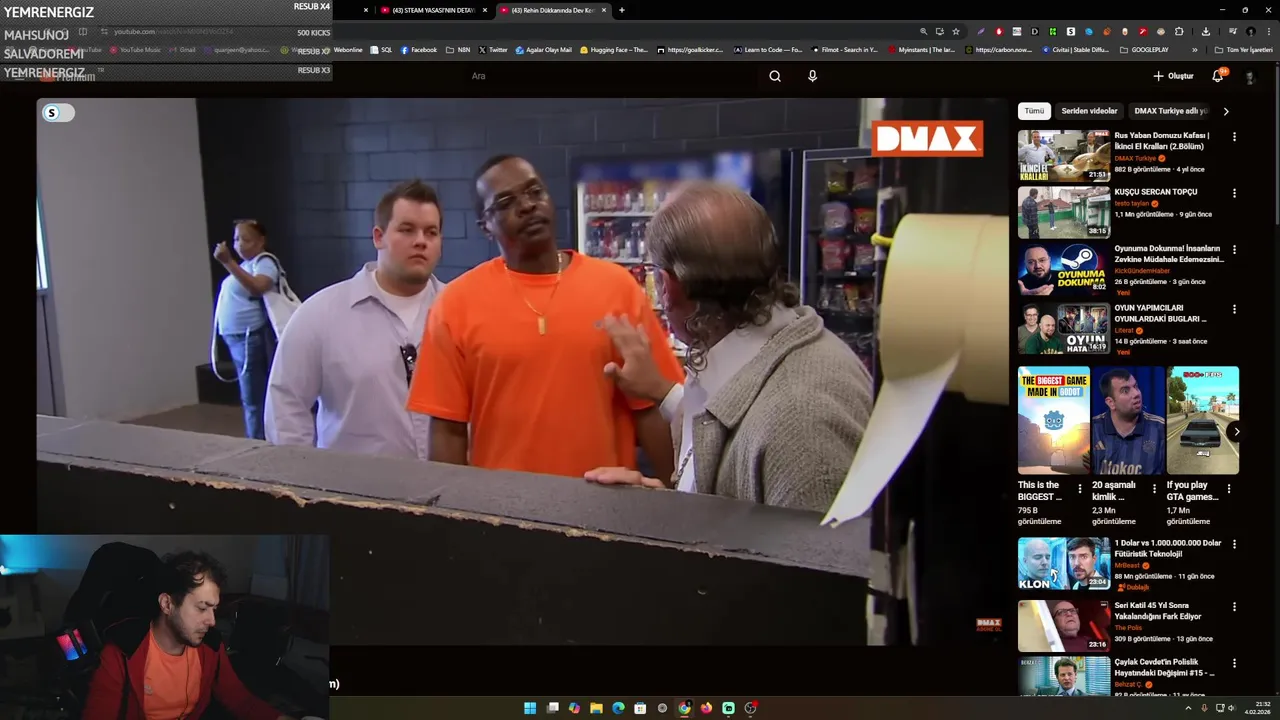Open Windows Start menu
Image resolution: width=1280 pixels, height=720 pixels.
pos(530,708)
